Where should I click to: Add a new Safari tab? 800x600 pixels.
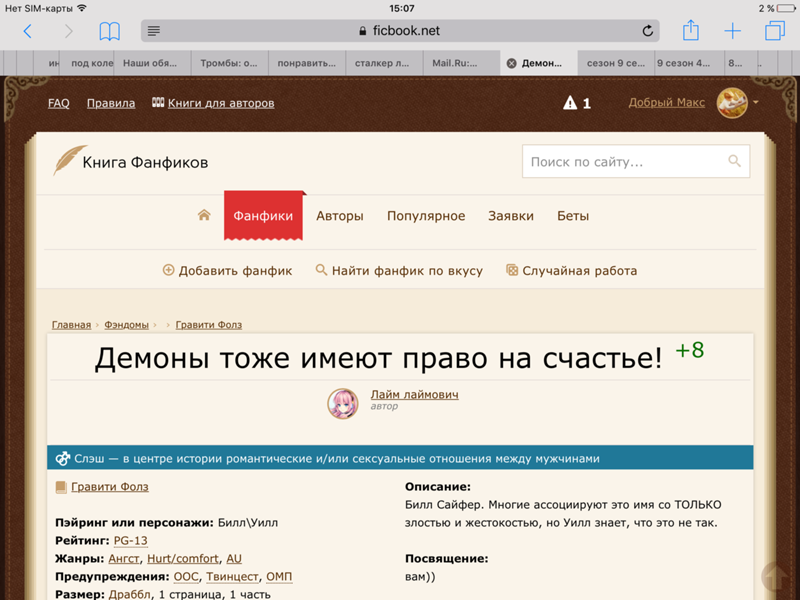pyautogui.click(x=732, y=31)
